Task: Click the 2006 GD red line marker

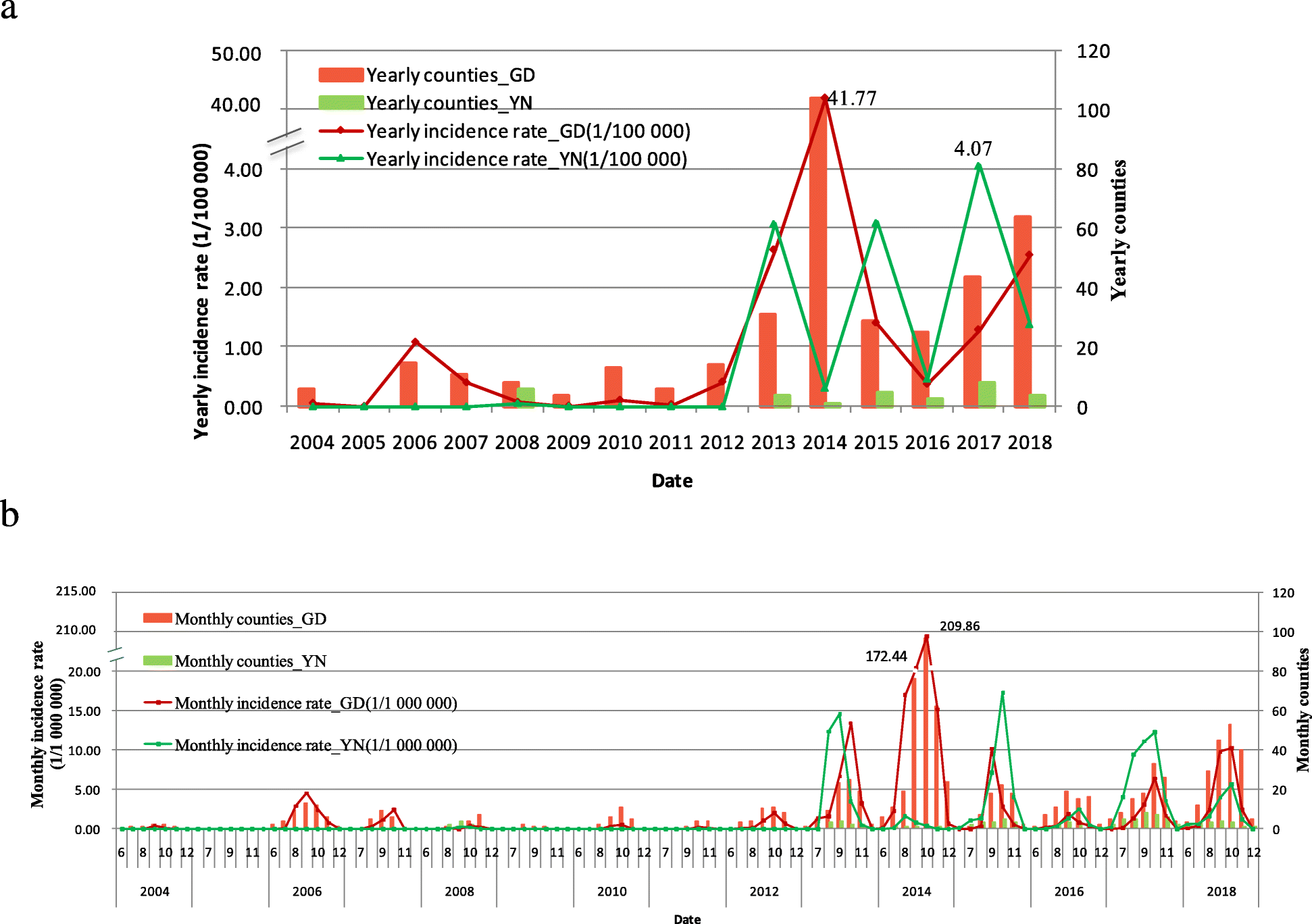Action: (x=415, y=342)
